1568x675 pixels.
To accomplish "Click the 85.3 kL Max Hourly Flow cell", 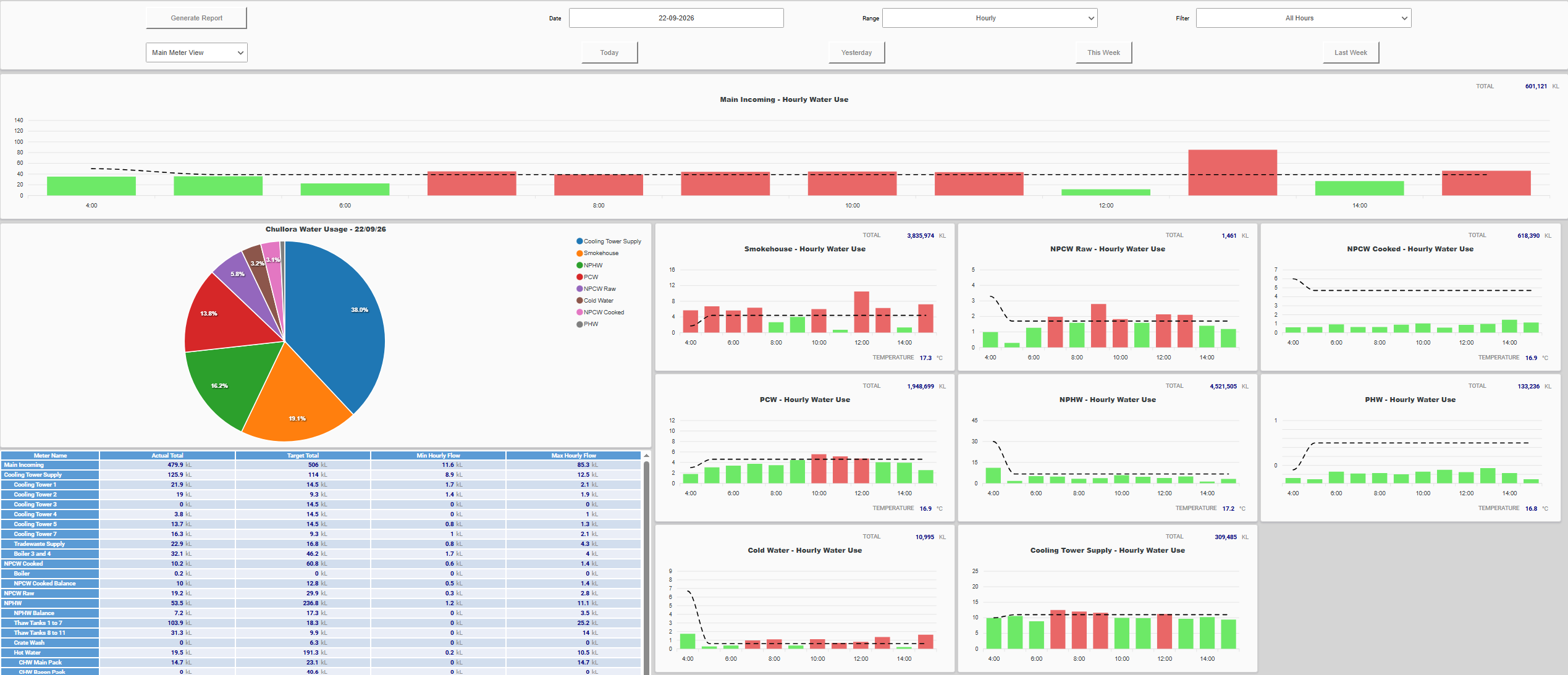I will (x=573, y=465).
